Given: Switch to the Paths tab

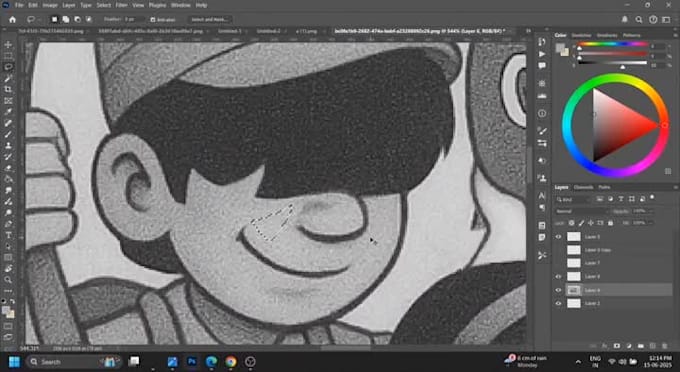Looking at the screenshot, I should coord(604,187).
